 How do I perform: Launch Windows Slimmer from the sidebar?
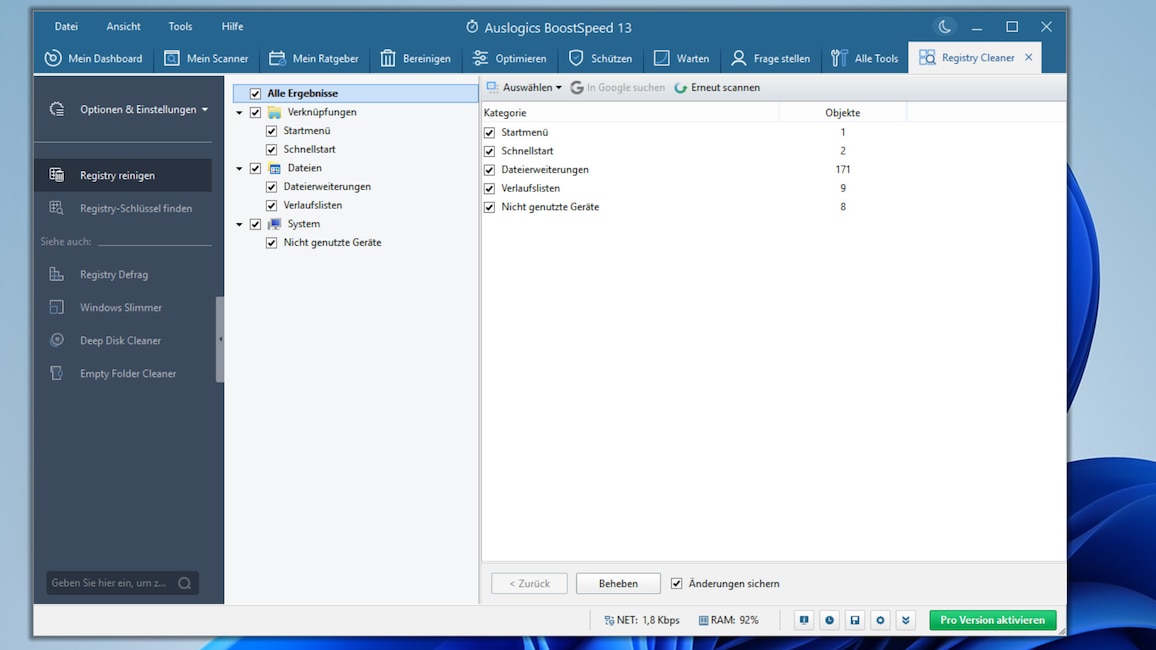(122, 307)
